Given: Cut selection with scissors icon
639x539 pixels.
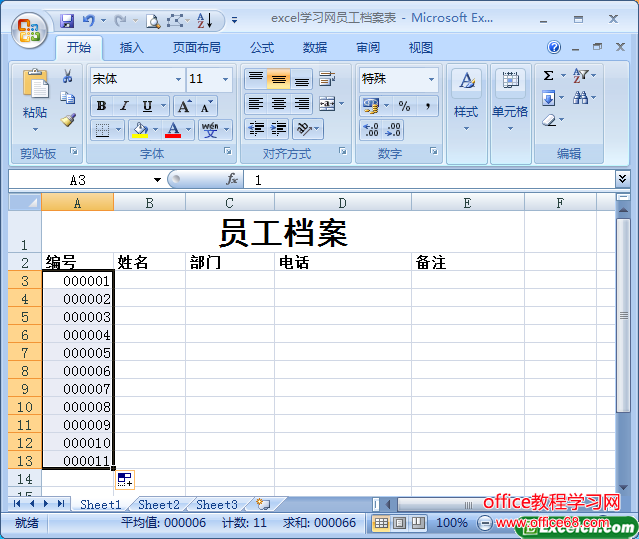Looking at the screenshot, I should [x=68, y=76].
